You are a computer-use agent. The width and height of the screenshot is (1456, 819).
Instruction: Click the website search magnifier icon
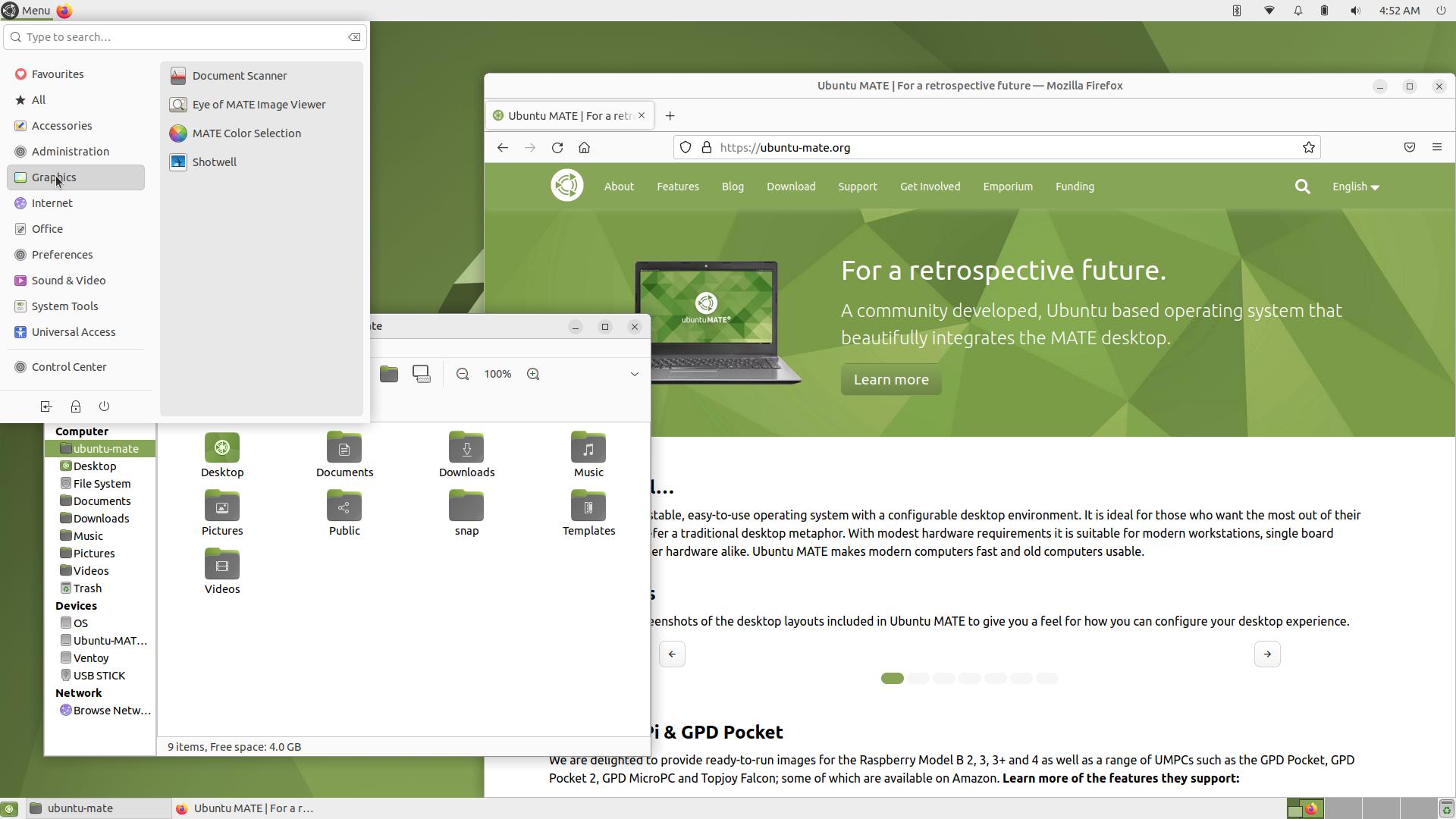tap(1303, 187)
